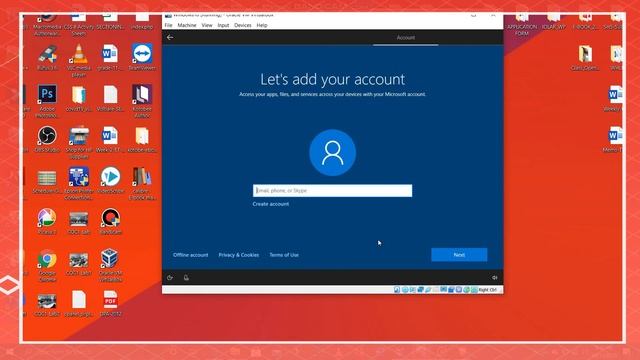Focus the Email, phone, or Skype field

[x=332, y=191]
